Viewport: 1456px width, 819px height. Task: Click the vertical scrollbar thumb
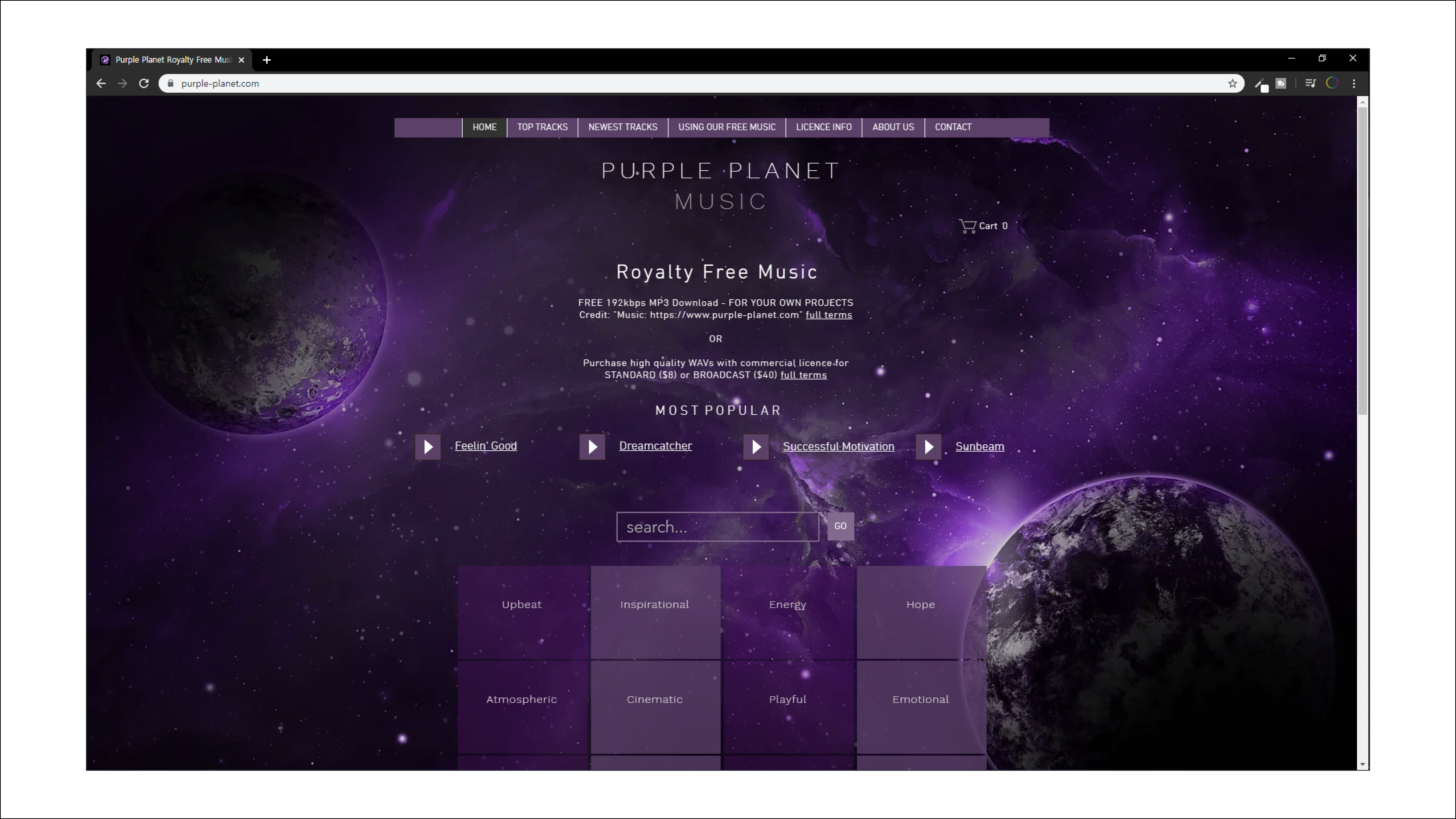coord(1363,261)
